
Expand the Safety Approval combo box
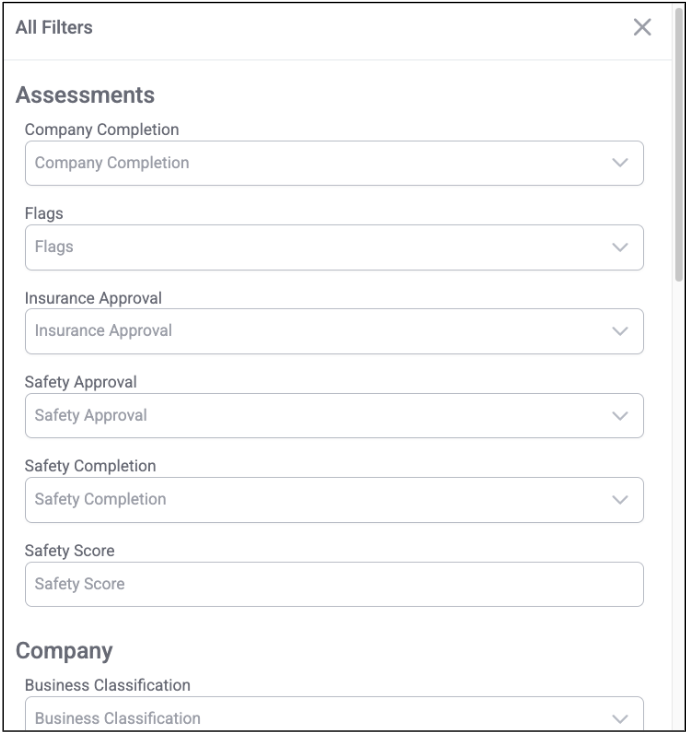[300, 415]
